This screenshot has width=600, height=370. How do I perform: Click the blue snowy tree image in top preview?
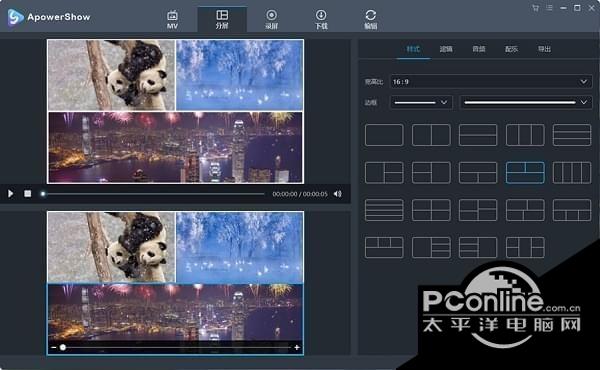click(x=240, y=75)
